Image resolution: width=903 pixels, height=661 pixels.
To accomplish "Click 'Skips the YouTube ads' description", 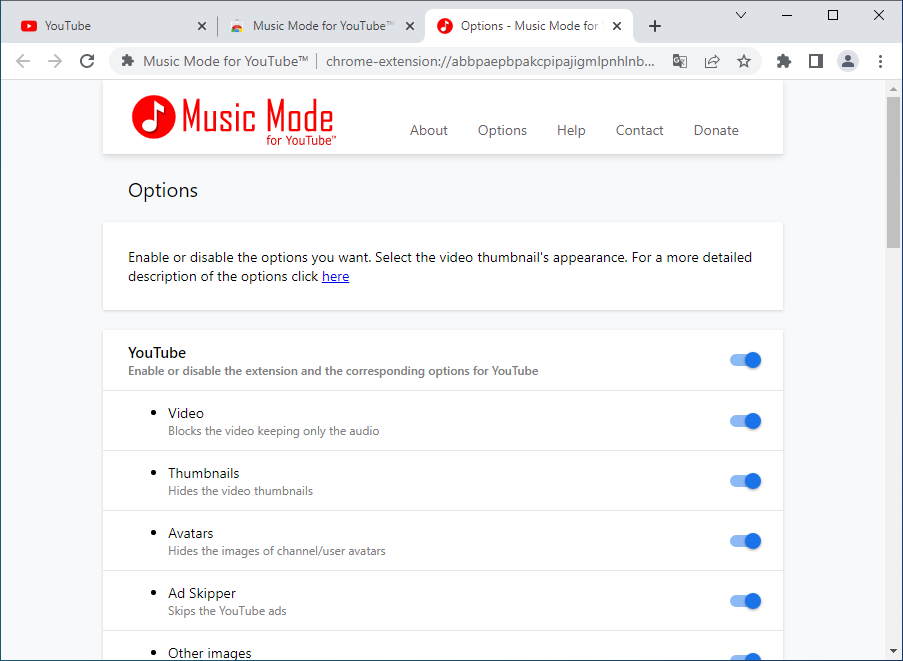I will pos(227,610).
